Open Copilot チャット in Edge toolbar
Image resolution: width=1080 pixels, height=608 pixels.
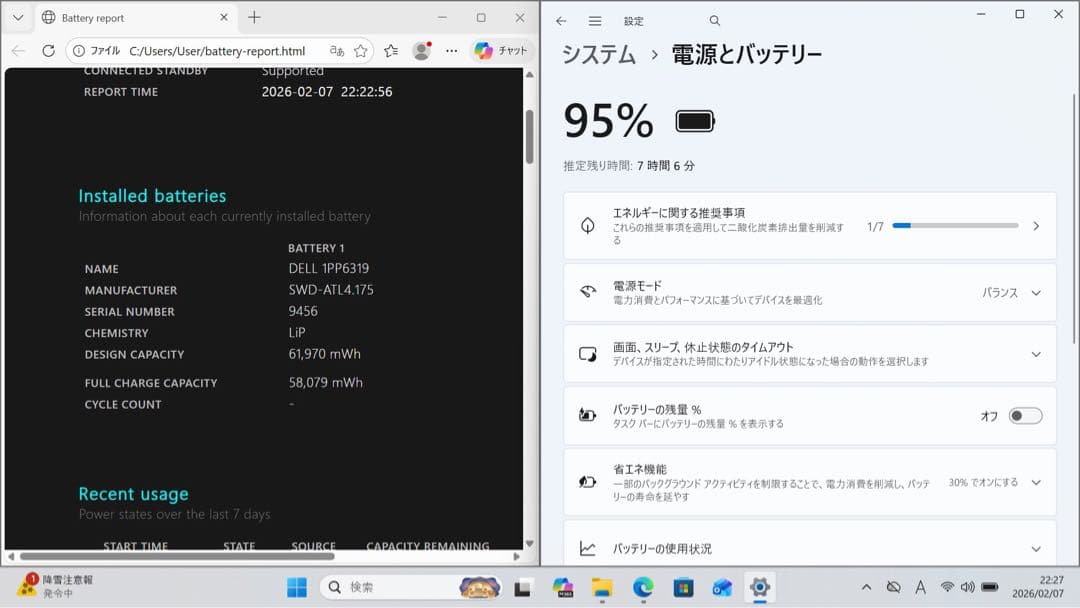(x=500, y=51)
